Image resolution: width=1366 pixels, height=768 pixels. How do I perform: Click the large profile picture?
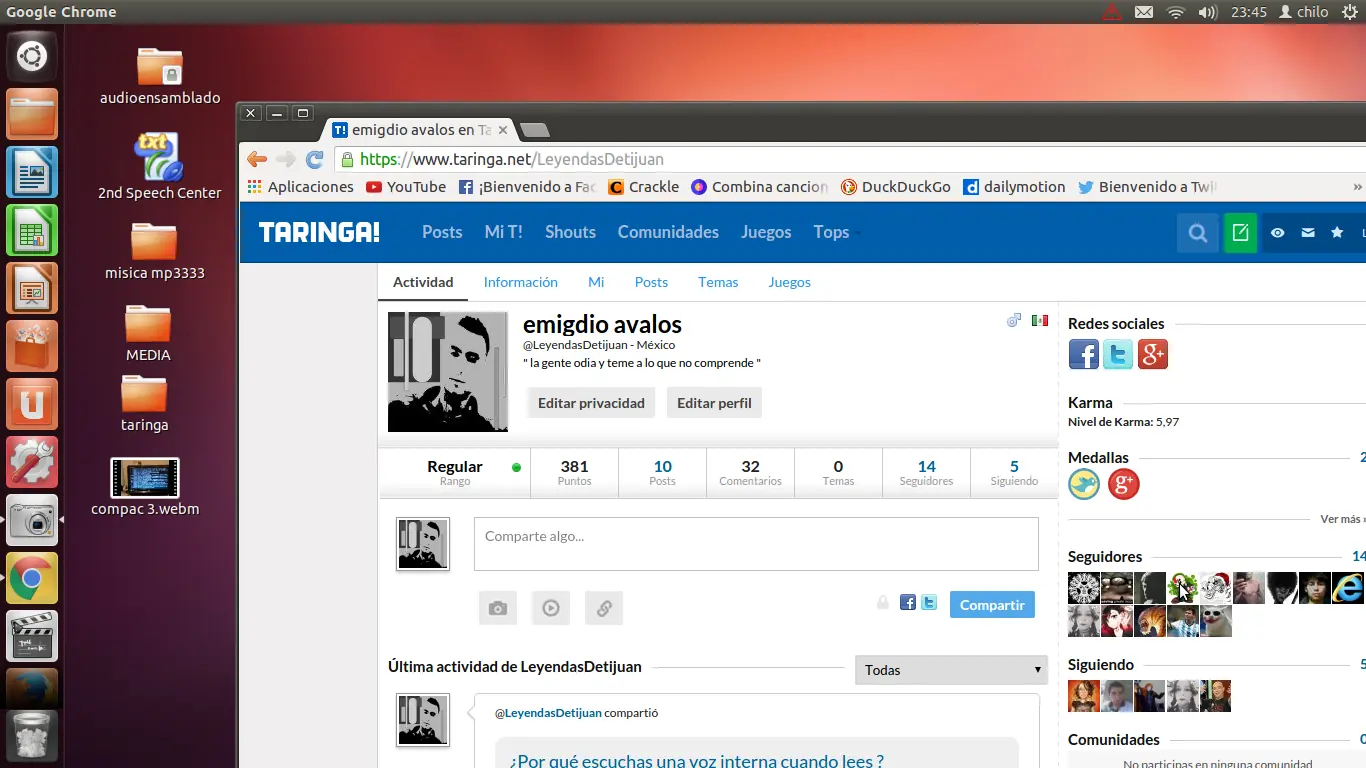point(448,372)
